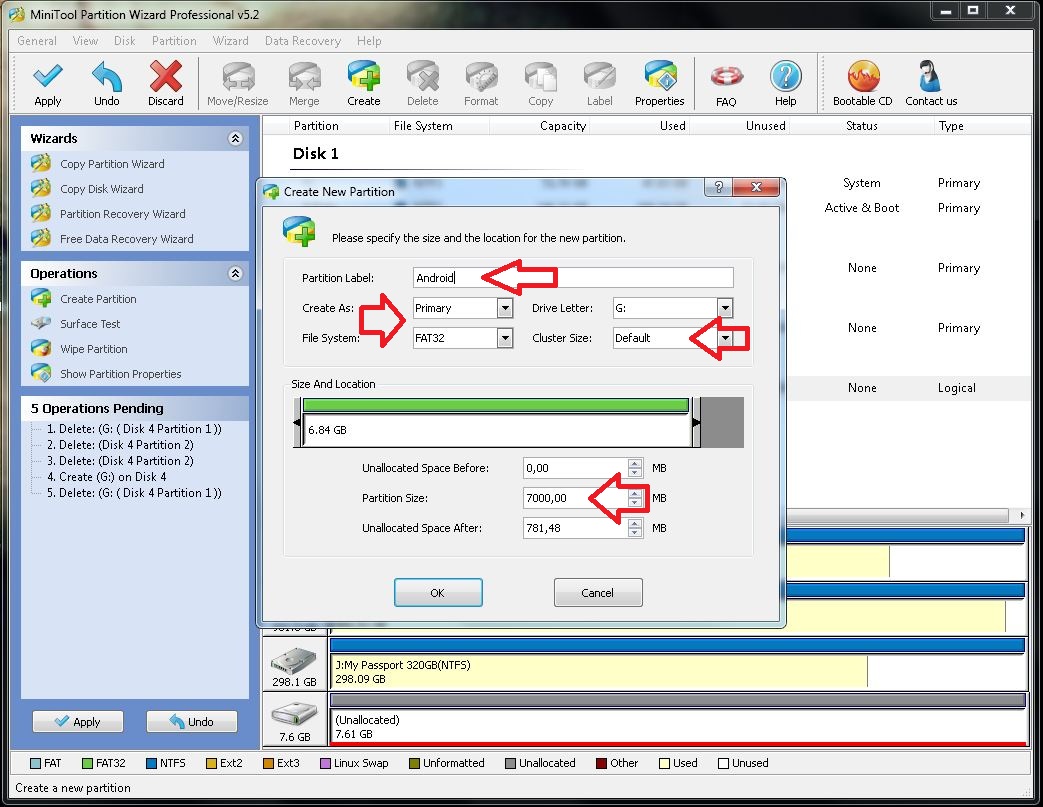Click the Apply button below pending operations
The image size is (1043, 807).
click(x=78, y=721)
